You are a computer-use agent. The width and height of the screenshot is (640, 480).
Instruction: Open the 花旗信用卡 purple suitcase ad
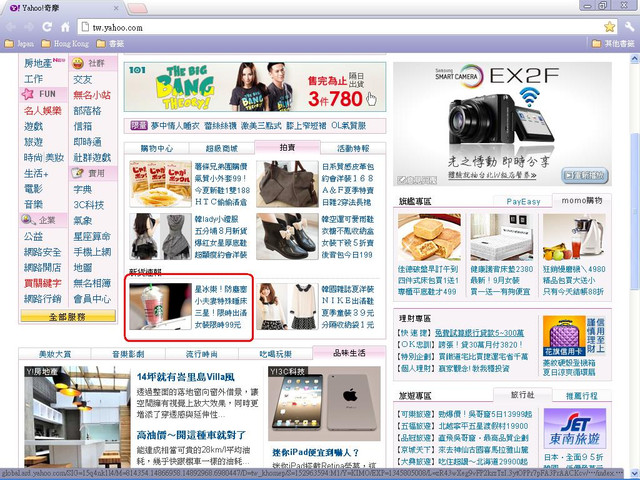[564, 336]
